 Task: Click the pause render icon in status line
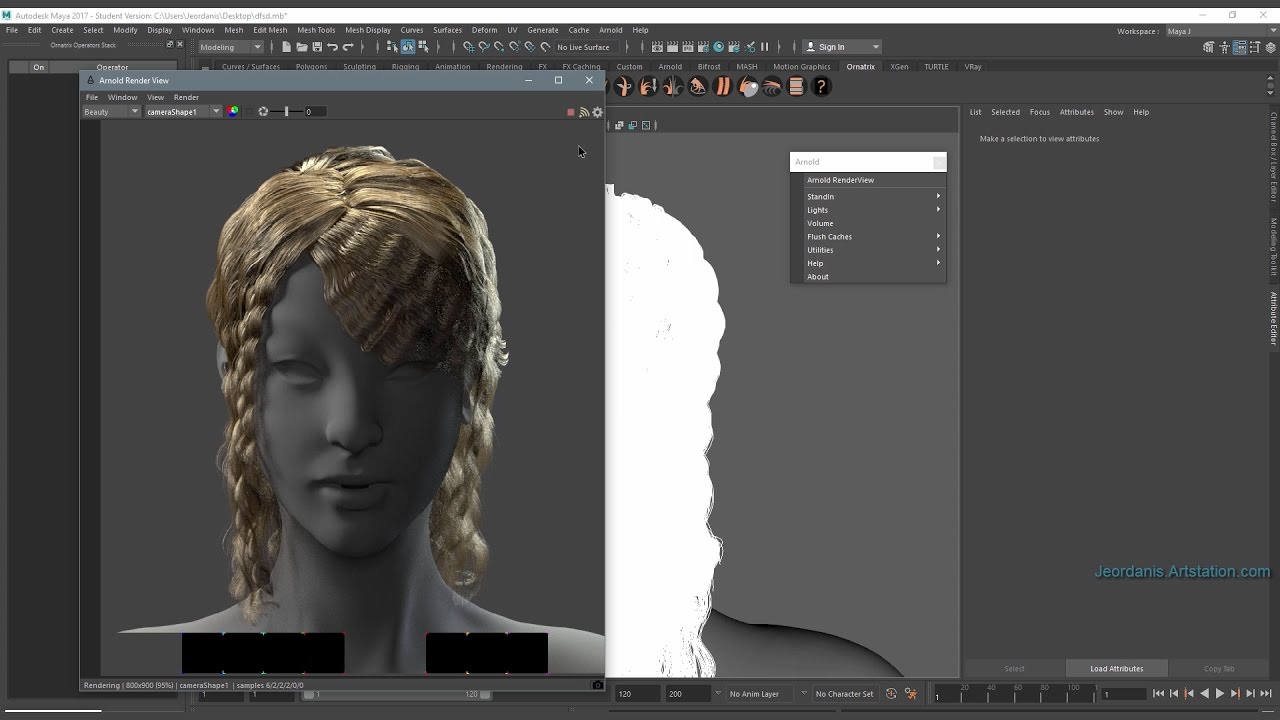[764, 47]
